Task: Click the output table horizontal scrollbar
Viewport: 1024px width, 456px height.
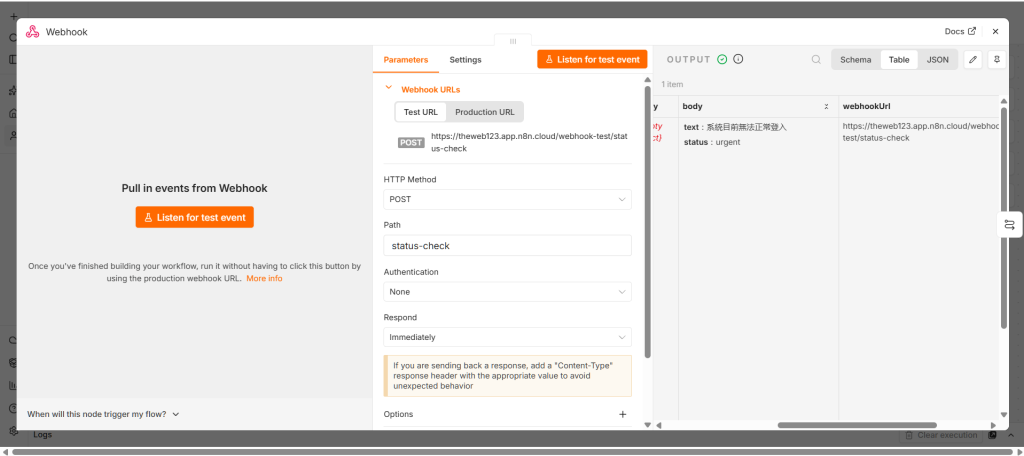Action: point(857,425)
